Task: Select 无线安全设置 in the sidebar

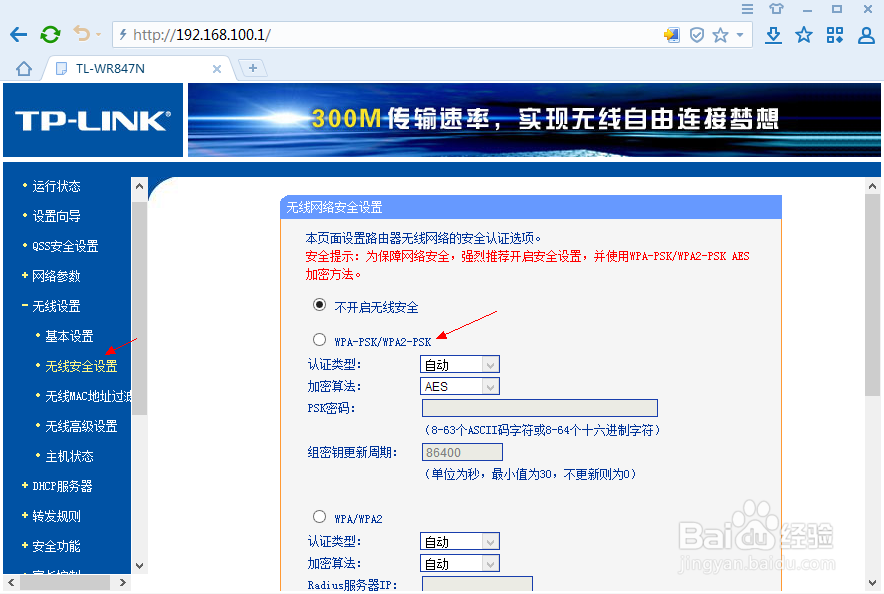Action: 81,366
